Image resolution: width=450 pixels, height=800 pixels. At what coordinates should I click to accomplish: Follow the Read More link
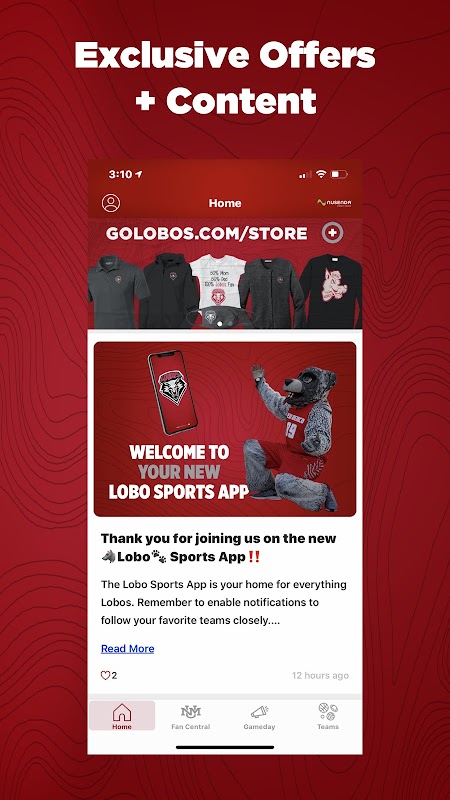click(x=128, y=648)
